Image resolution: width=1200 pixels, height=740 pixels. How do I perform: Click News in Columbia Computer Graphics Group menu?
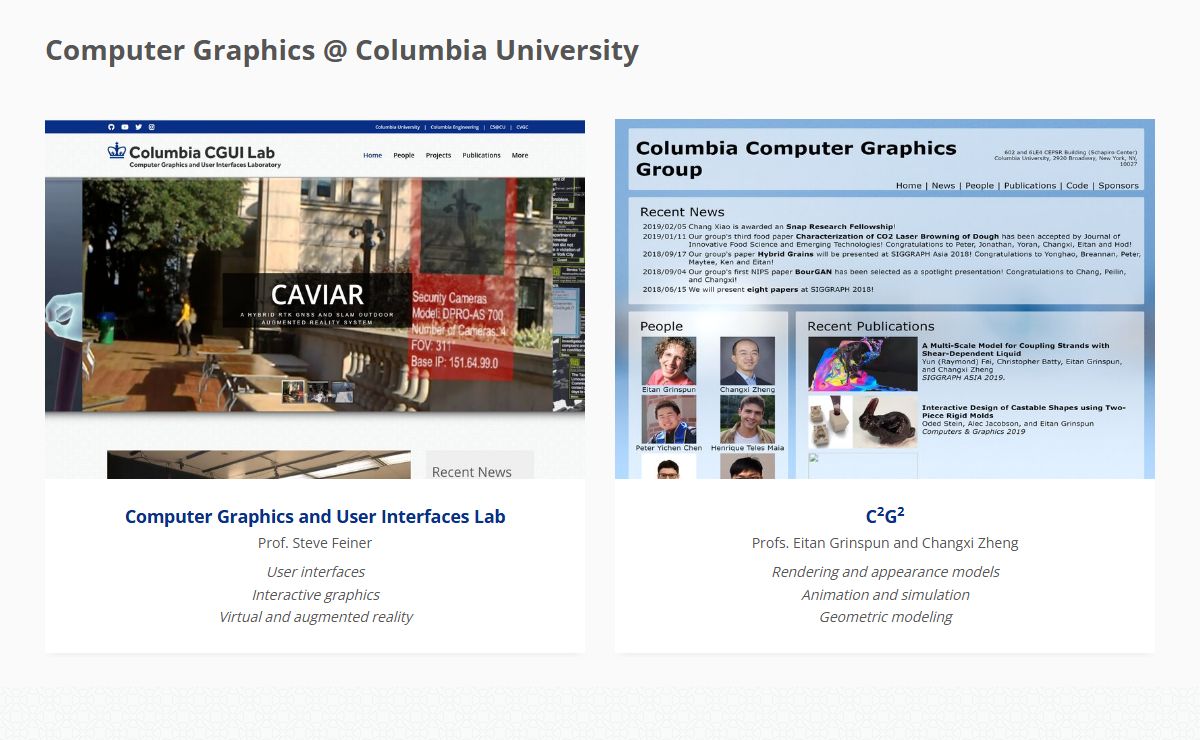(x=943, y=185)
